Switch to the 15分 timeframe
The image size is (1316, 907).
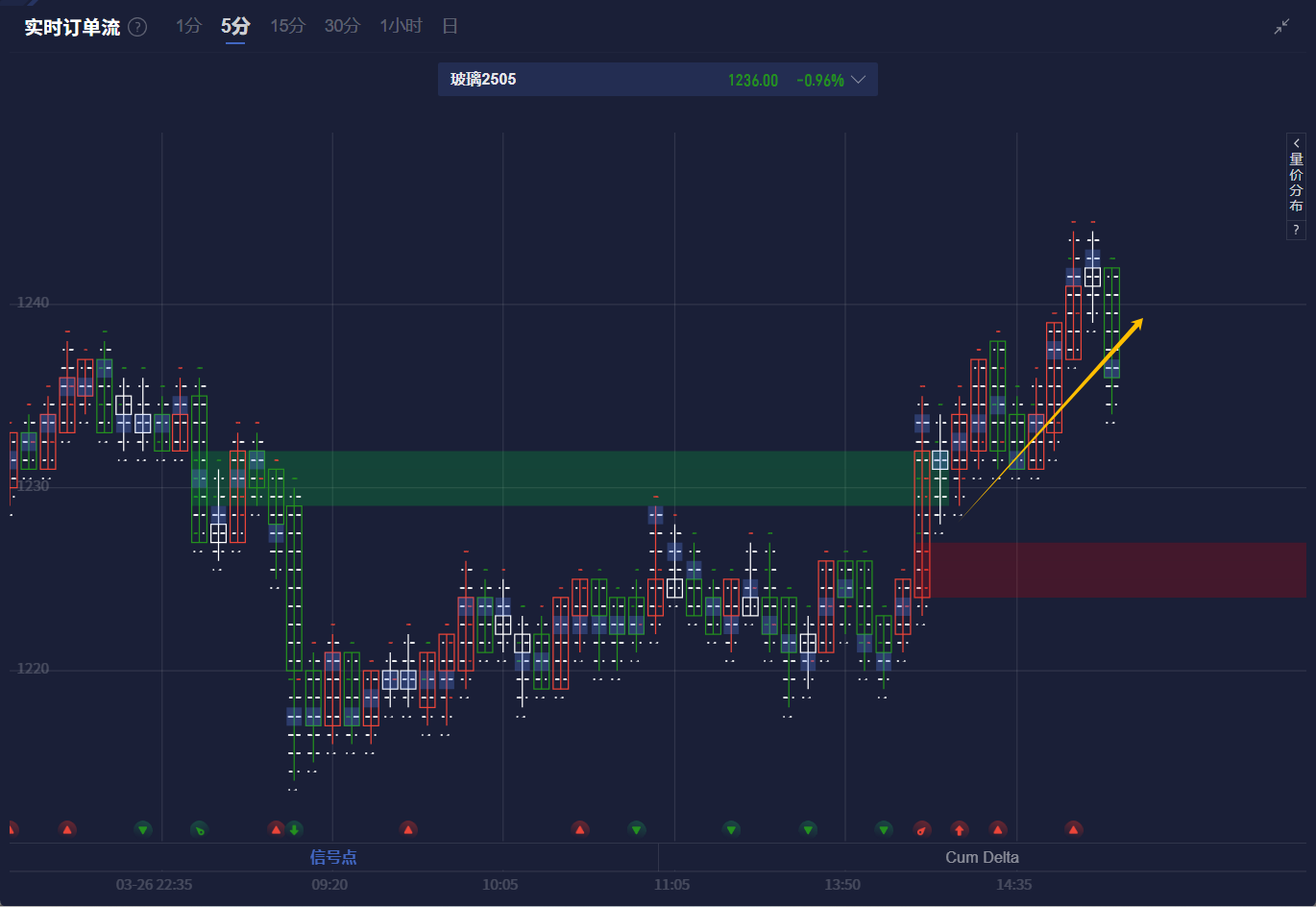[287, 26]
